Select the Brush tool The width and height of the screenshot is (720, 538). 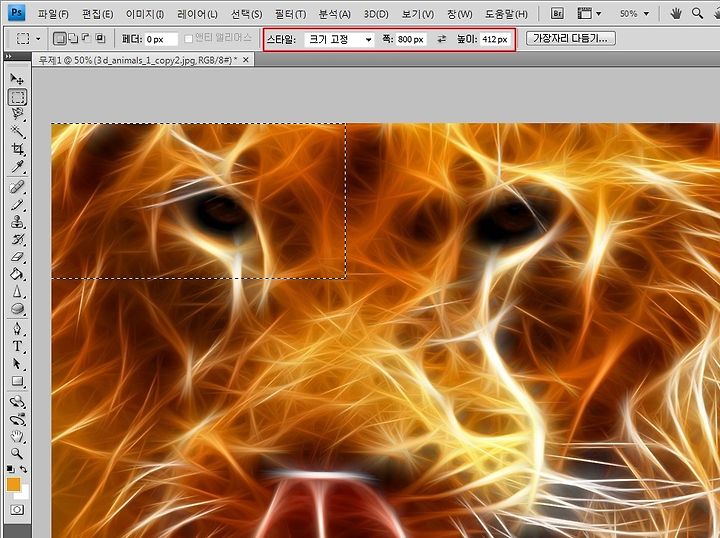click(x=17, y=205)
